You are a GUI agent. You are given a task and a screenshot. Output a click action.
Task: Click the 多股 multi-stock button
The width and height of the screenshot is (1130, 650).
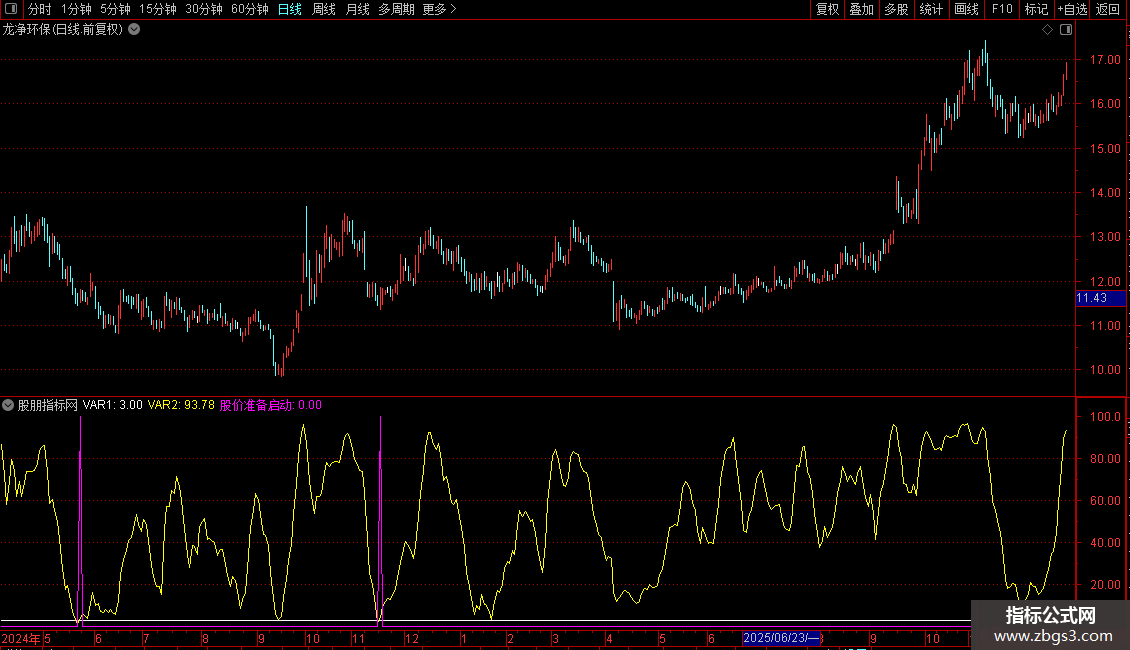pyautogui.click(x=896, y=9)
